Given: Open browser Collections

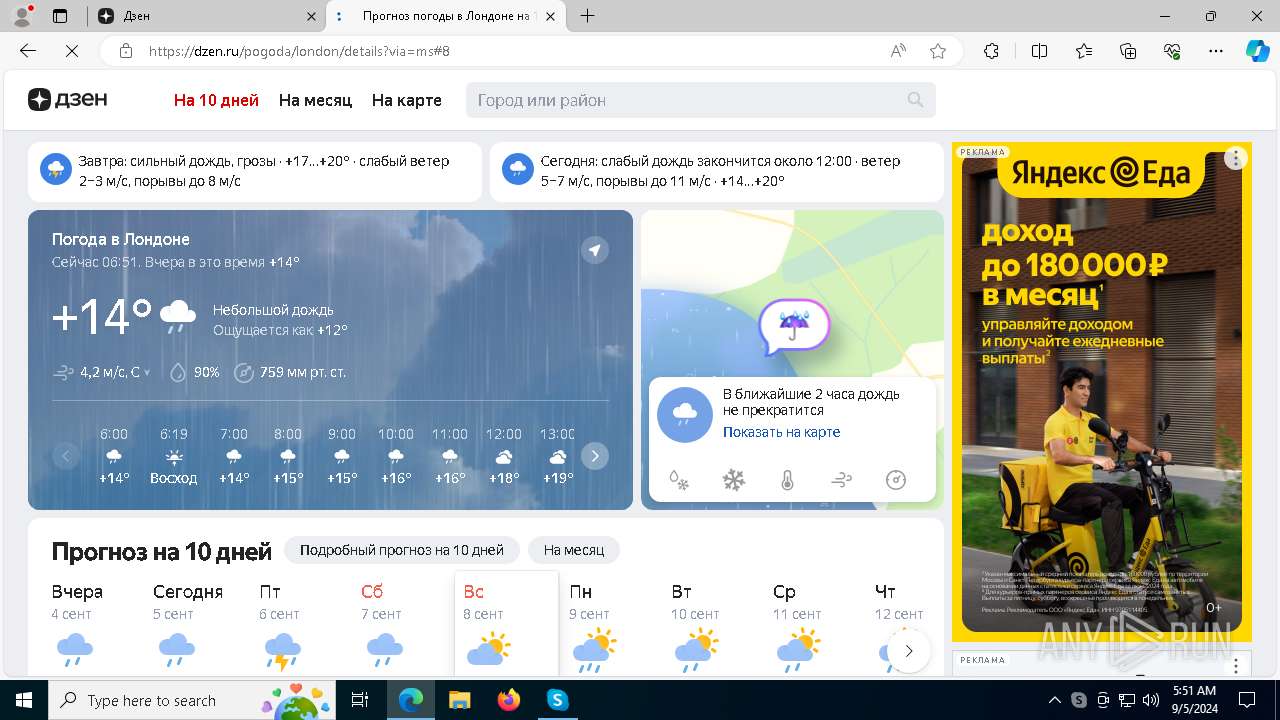Looking at the screenshot, I should 1128,51.
